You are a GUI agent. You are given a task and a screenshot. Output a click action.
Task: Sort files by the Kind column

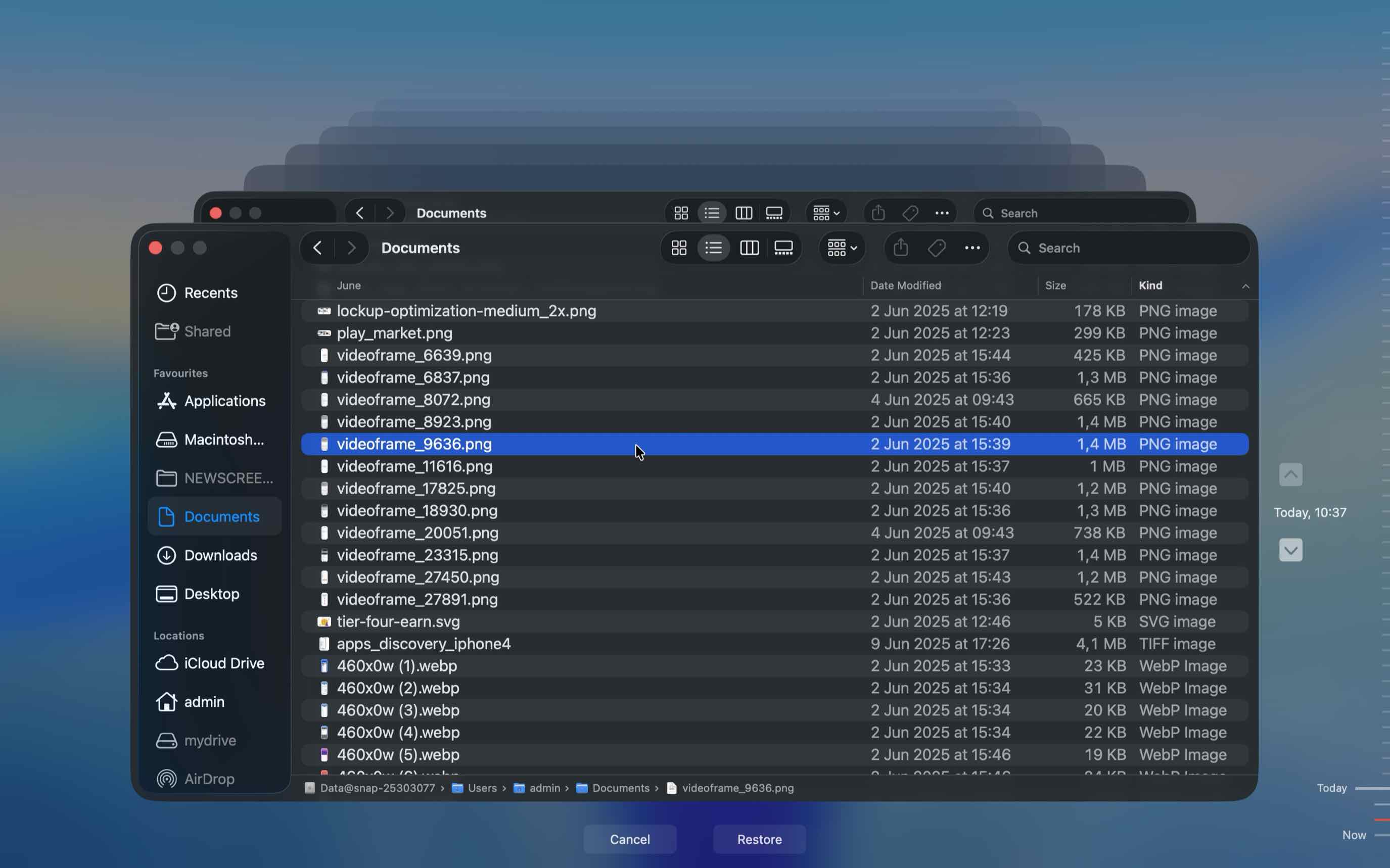1150,285
